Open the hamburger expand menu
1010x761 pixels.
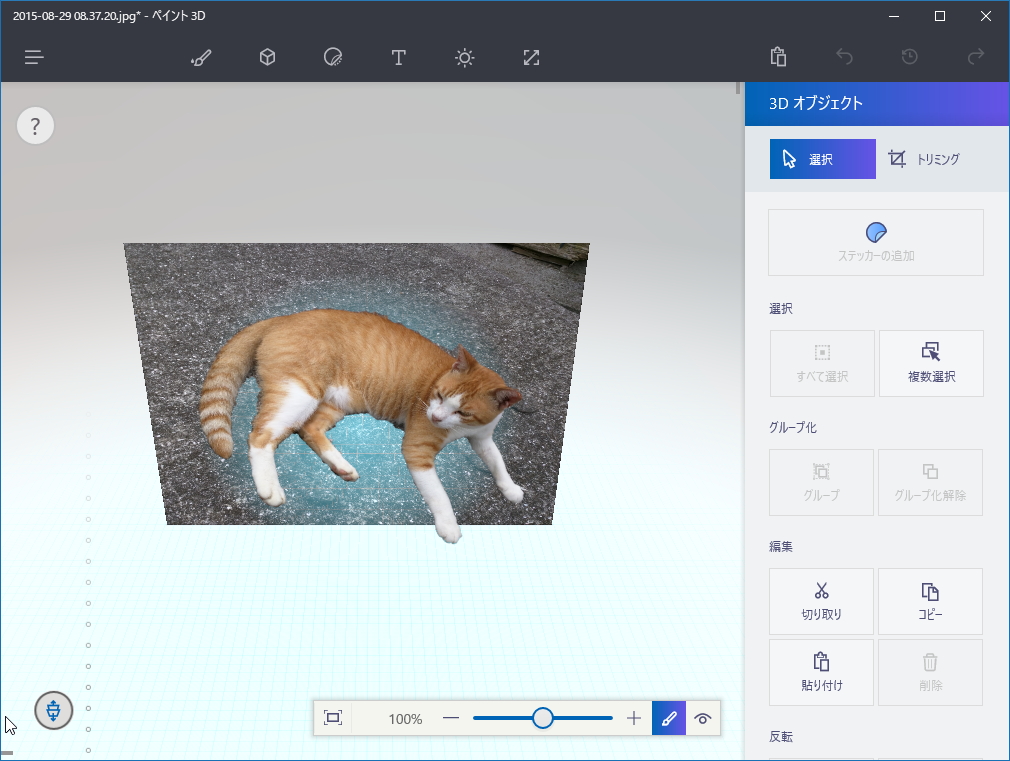click(x=34, y=57)
